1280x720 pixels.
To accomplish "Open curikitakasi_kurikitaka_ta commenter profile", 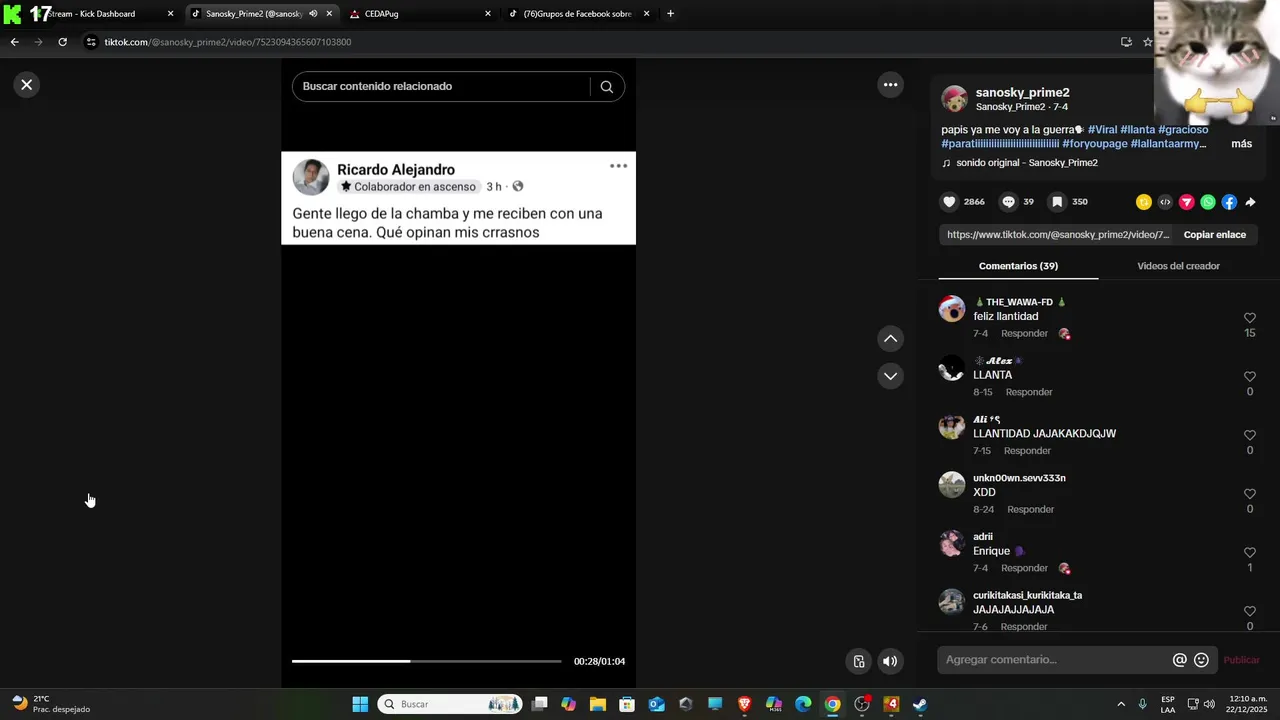I will [1027, 596].
